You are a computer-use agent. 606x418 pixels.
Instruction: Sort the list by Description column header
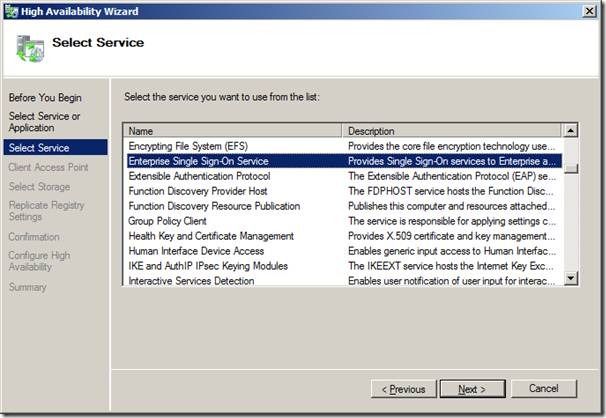[x=451, y=131]
